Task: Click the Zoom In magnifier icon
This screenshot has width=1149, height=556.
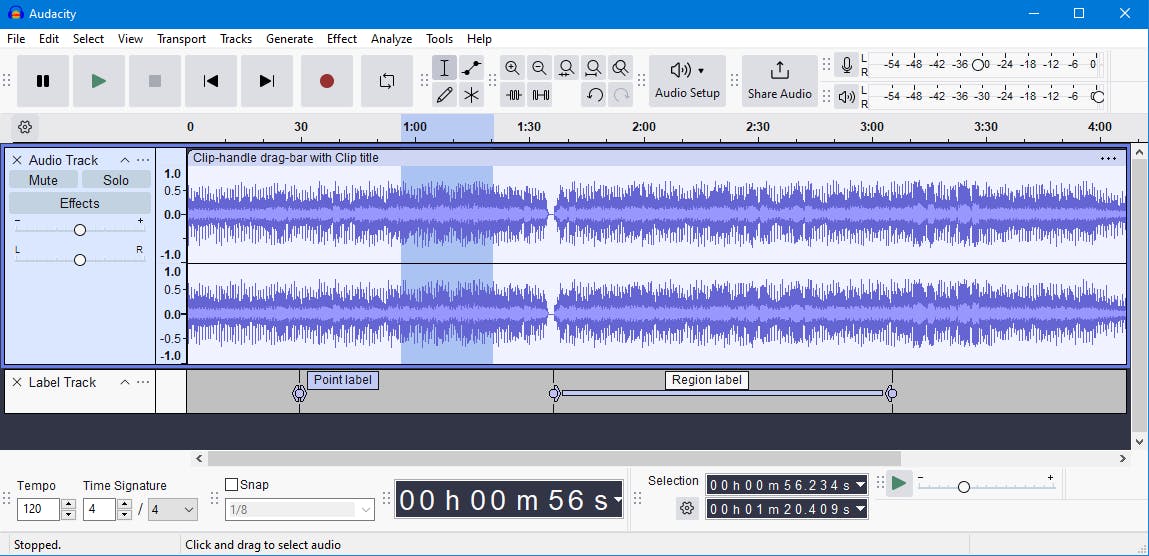Action: tap(512, 68)
